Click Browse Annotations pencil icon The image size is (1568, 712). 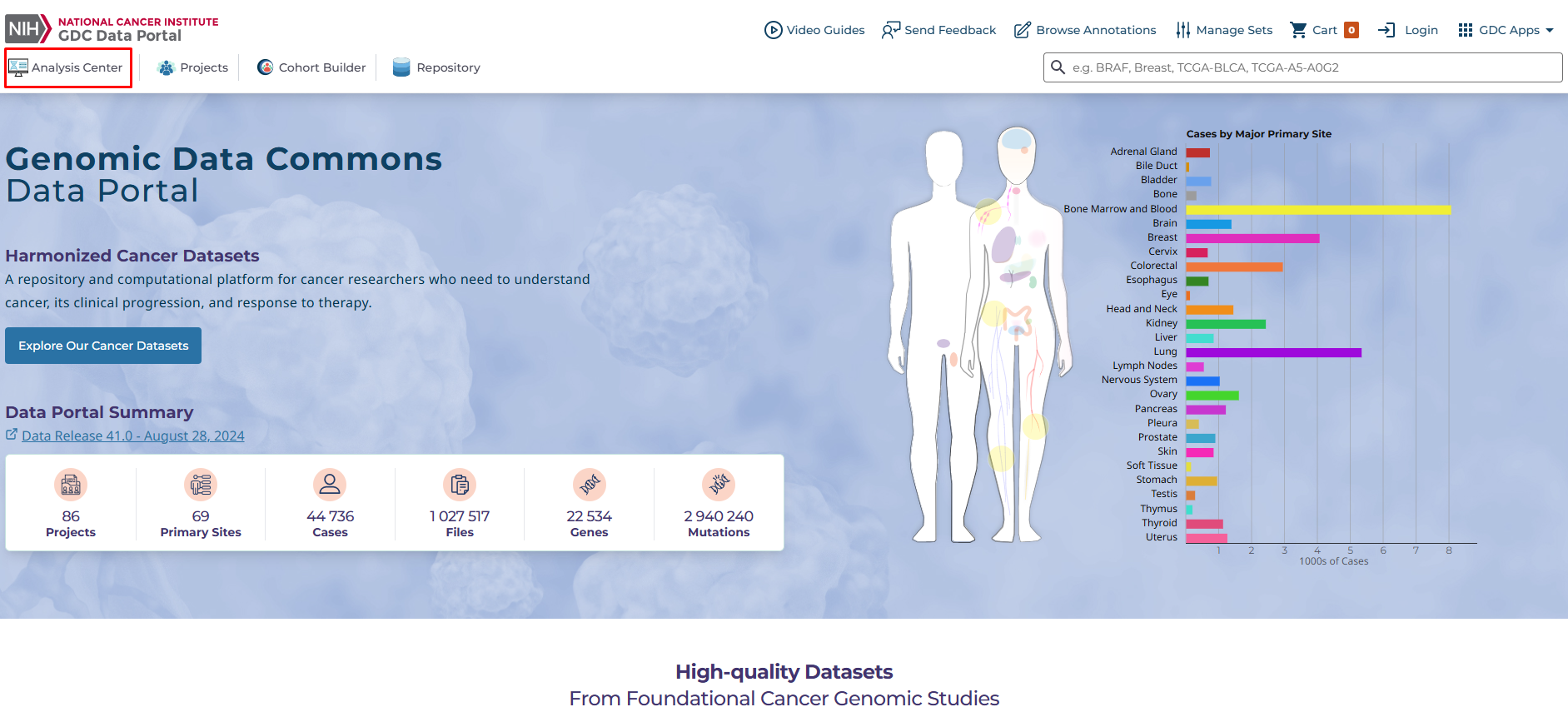(1023, 30)
